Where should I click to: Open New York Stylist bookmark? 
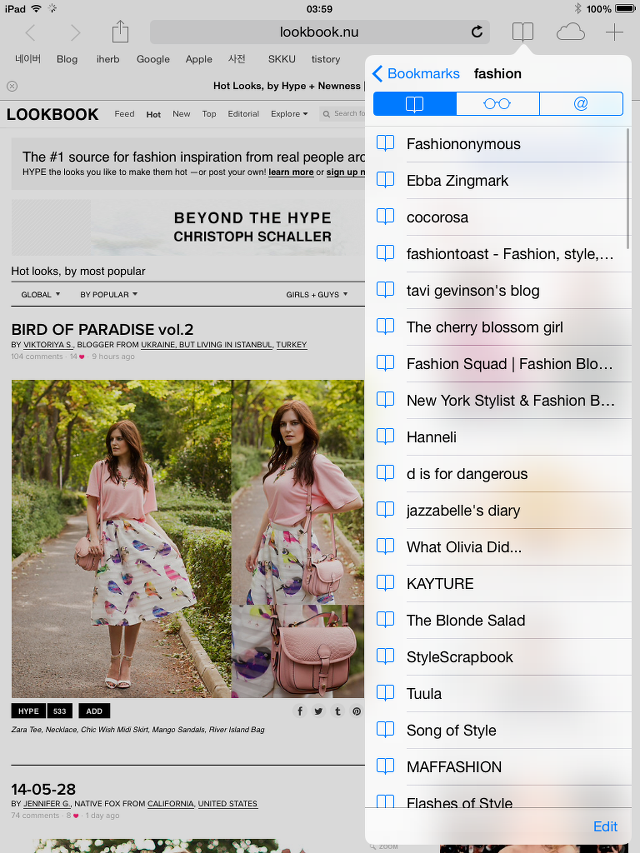point(498,400)
